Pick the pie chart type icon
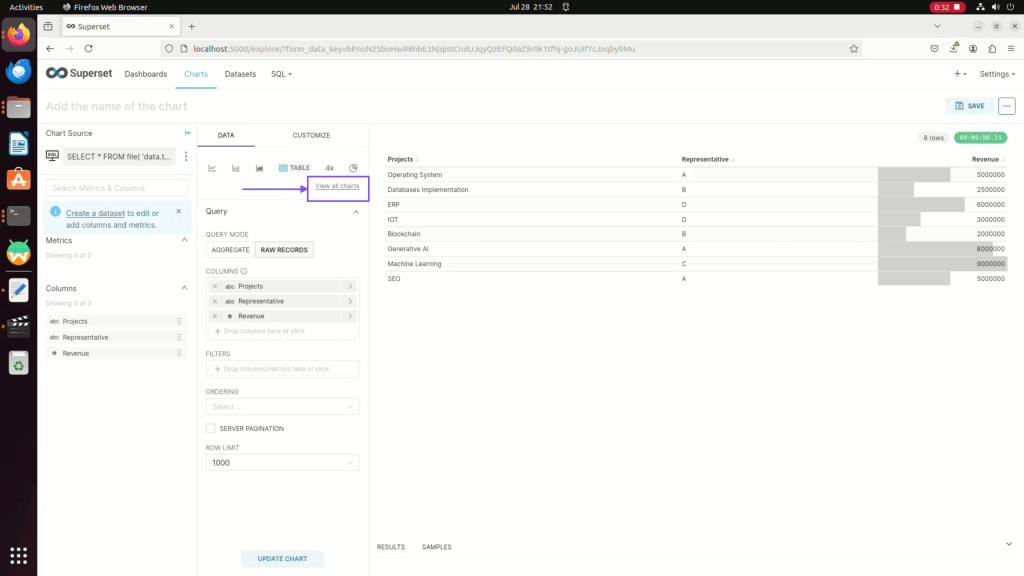The width and height of the screenshot is (1024, 576). (353, 168)
